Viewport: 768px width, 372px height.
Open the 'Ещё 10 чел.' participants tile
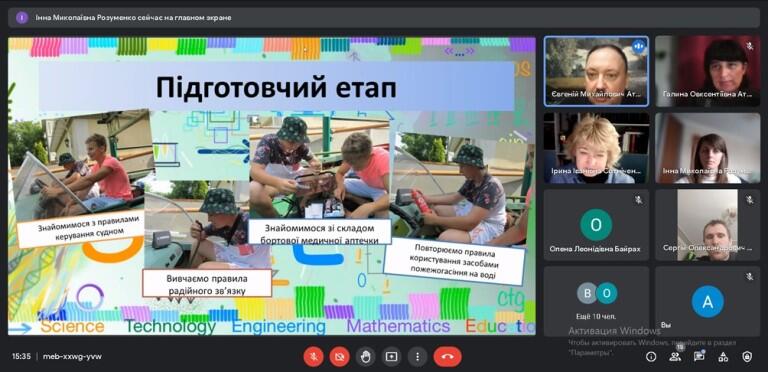(596, 301)
